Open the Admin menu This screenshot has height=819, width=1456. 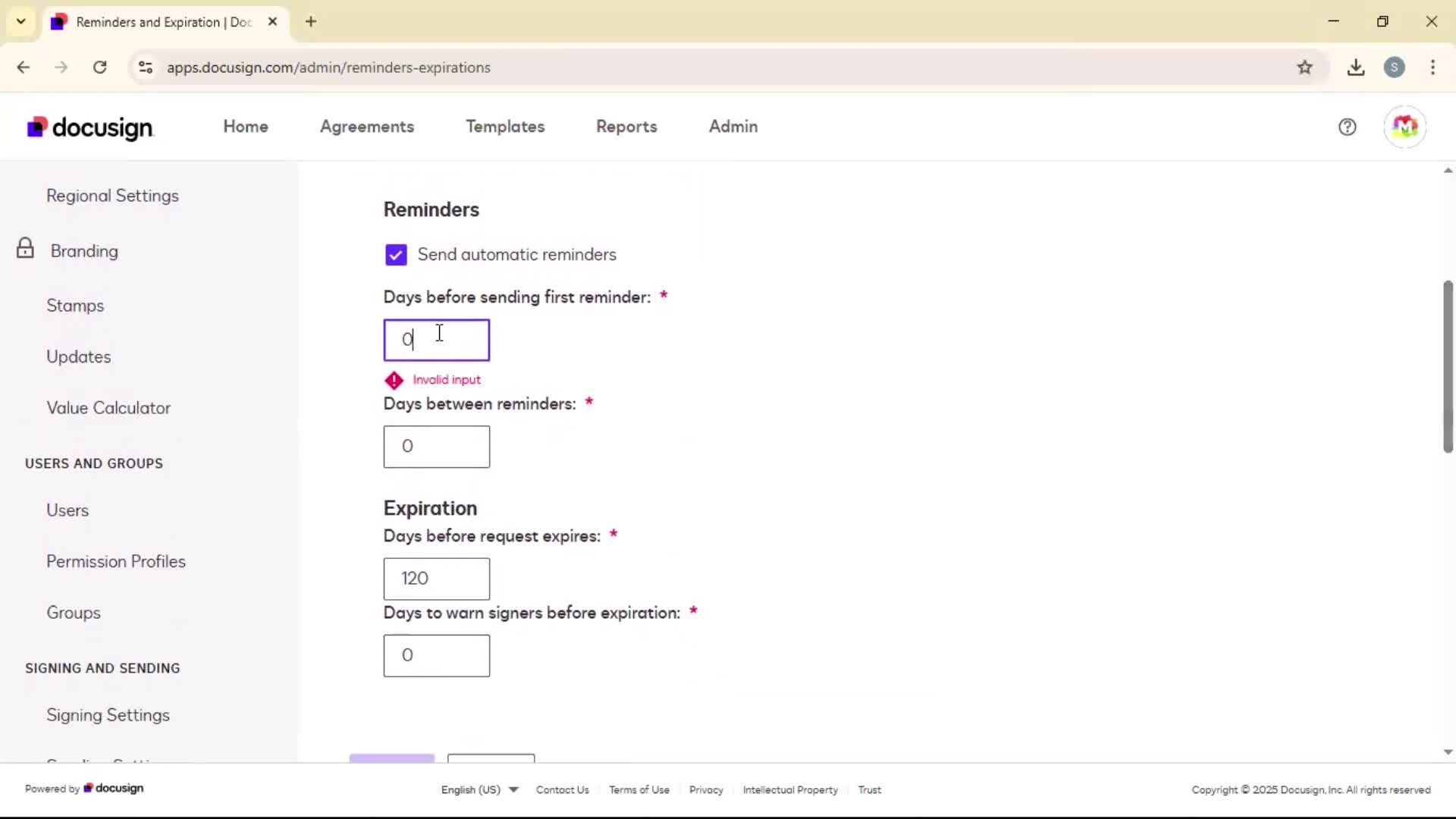pyautogui.click(x=733, y=127)
